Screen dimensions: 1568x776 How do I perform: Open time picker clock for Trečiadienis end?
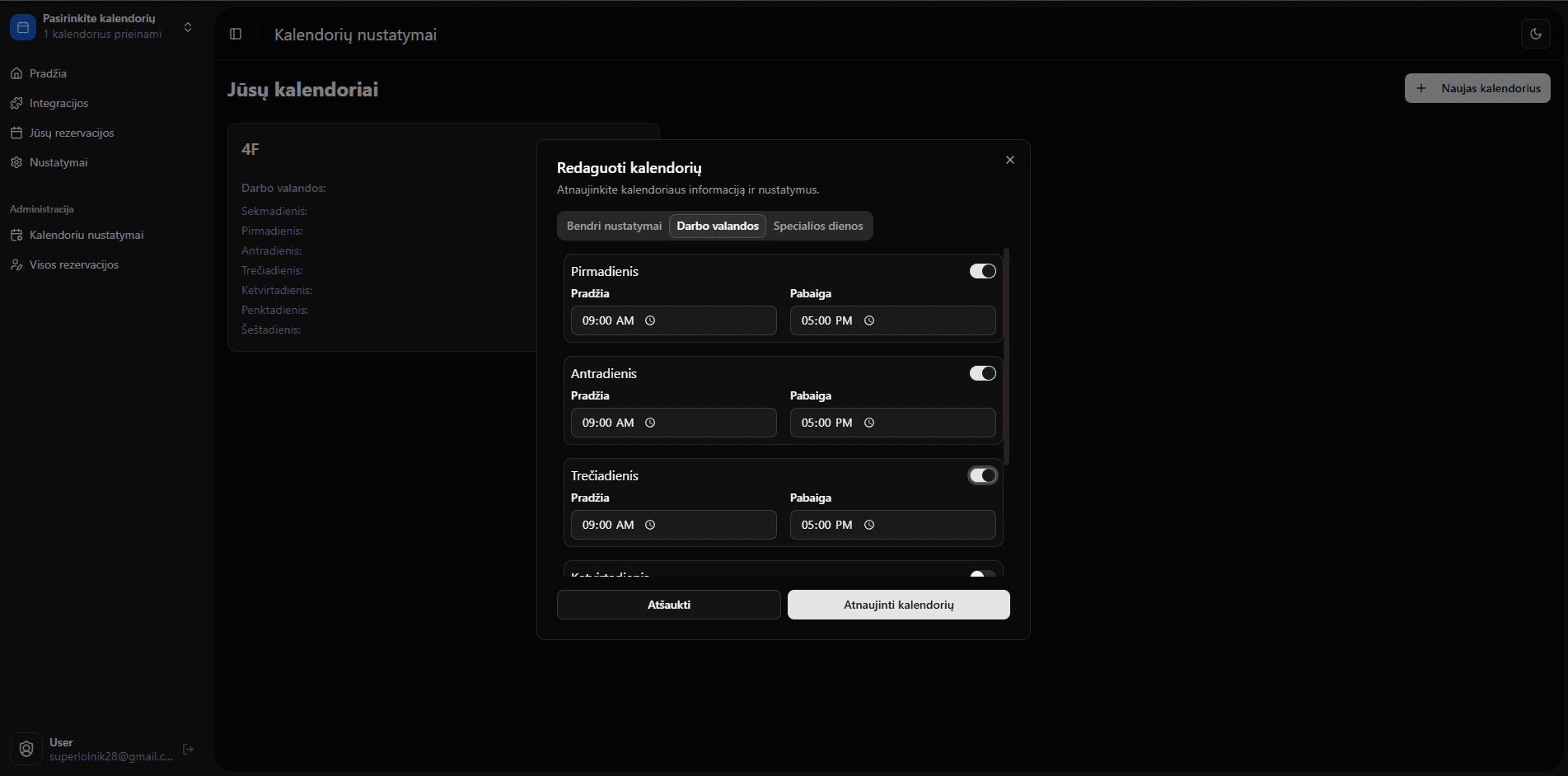coord(869,525)
